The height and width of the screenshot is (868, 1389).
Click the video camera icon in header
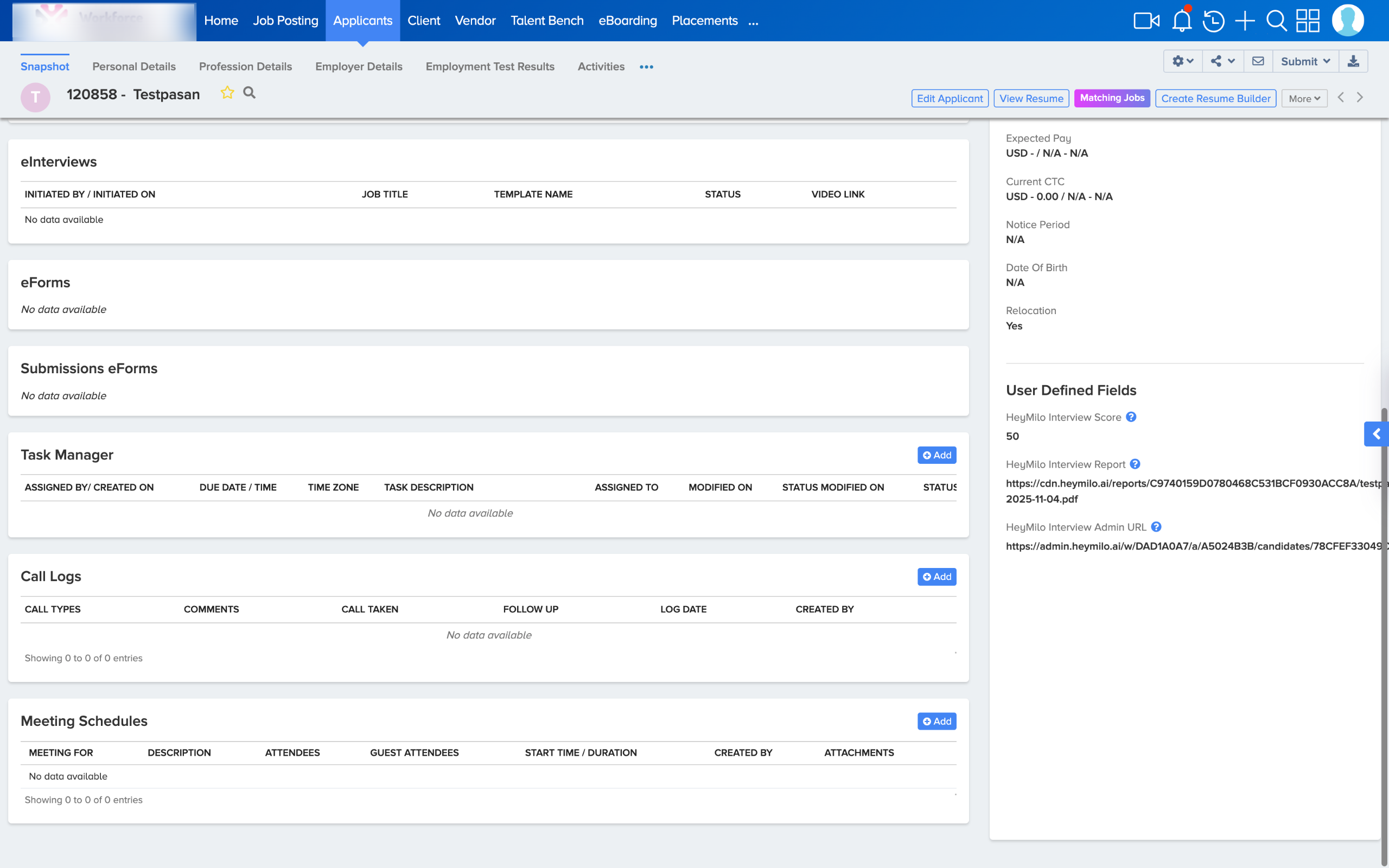coord(1146,21)
